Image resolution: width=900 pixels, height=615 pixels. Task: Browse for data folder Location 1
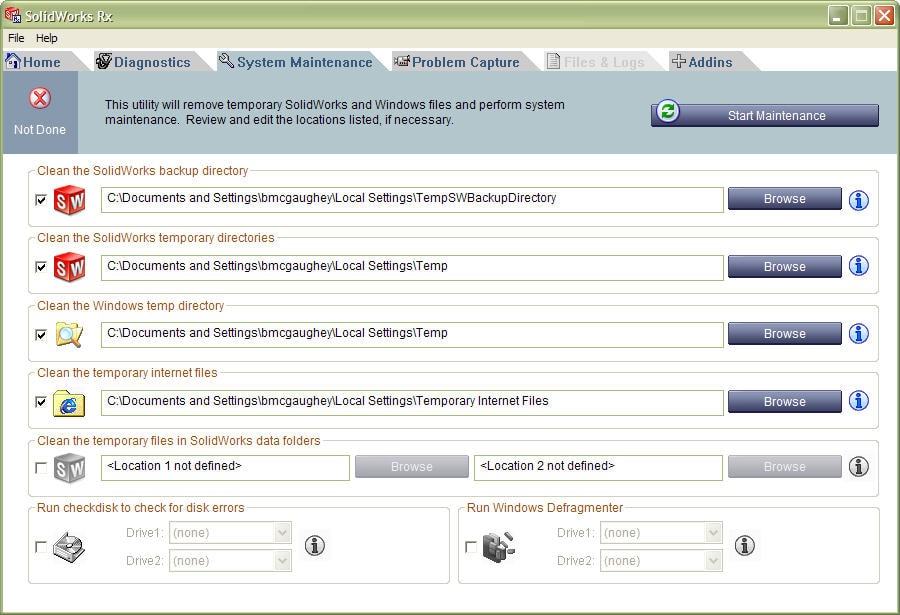[x=412, y=466]
